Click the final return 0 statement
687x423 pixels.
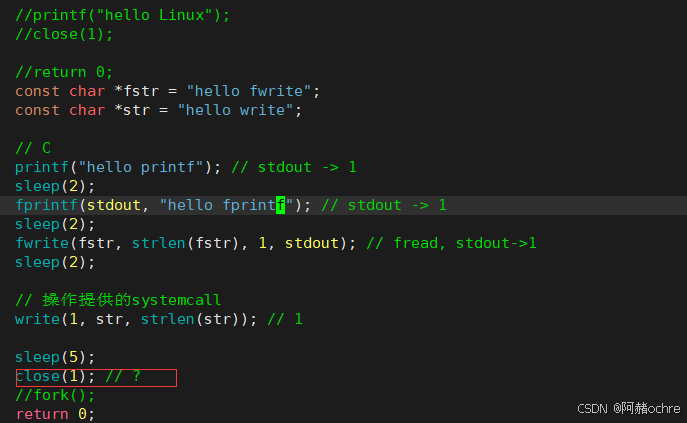point(55,414)
